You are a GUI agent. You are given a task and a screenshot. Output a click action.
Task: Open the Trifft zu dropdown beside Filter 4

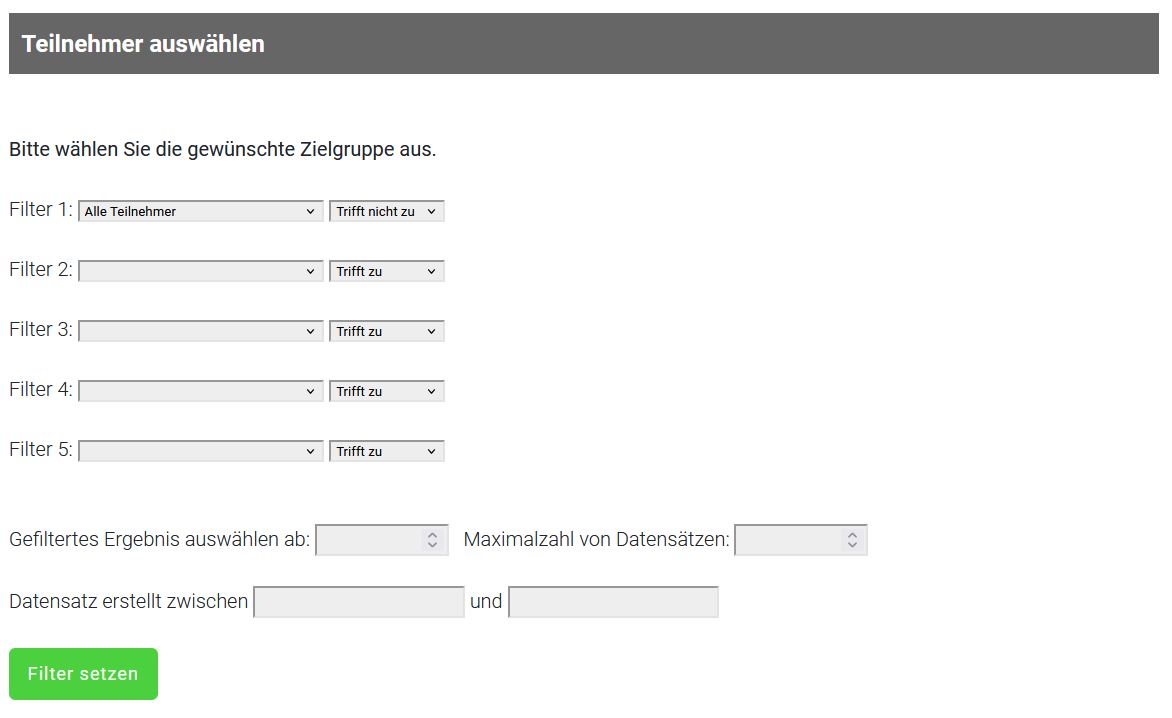[x=386, y=390]
